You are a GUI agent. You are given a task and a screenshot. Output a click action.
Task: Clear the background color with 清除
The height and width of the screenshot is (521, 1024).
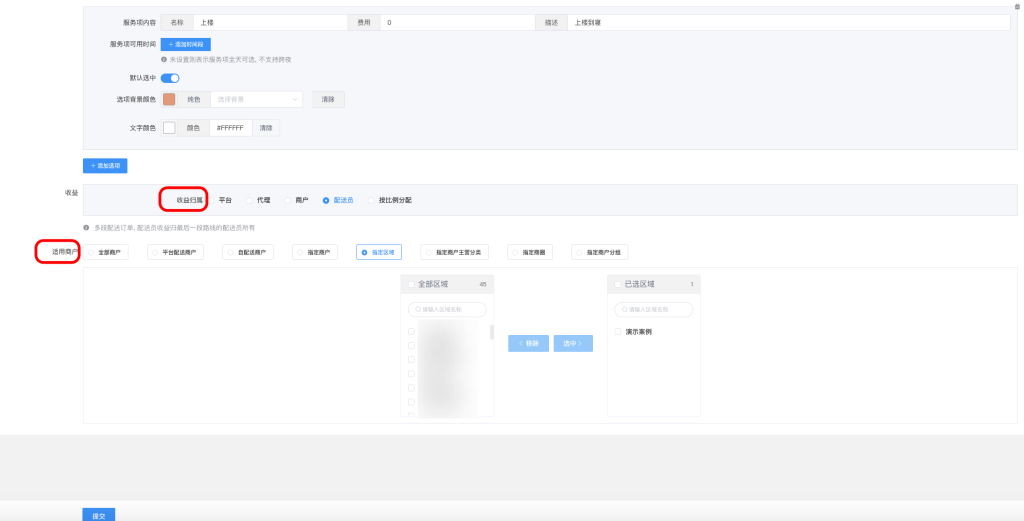tap(328, 99)
